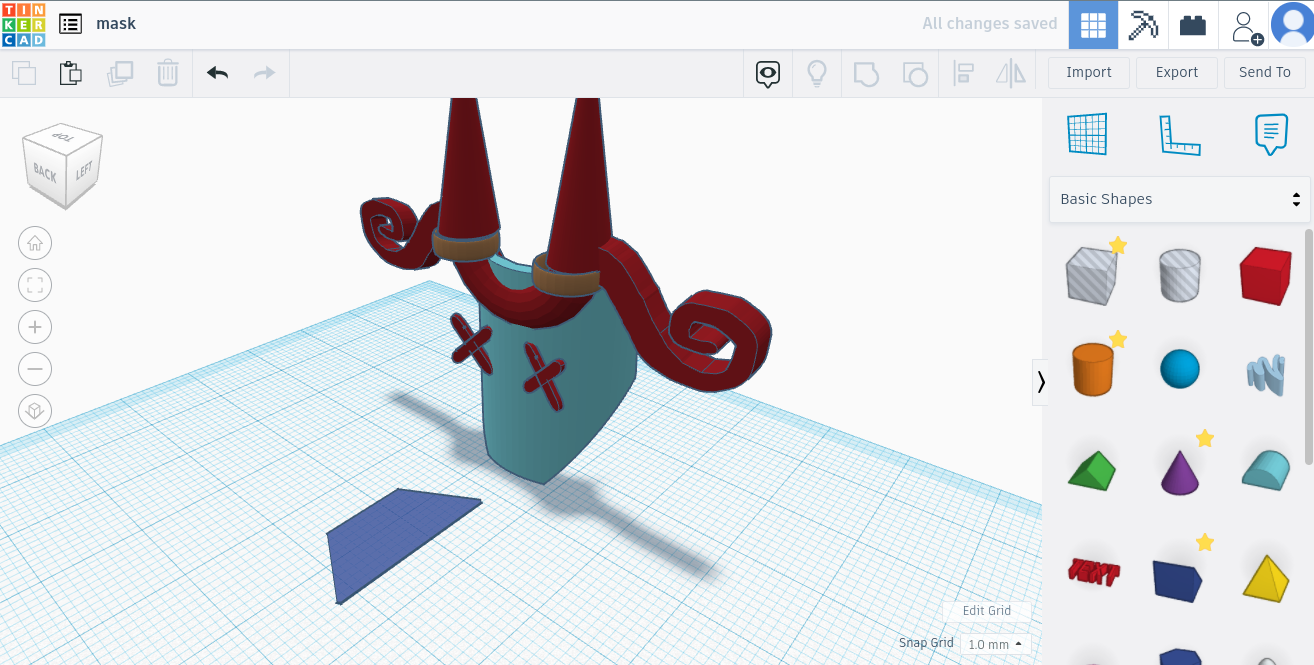Screen dimensions: 1314x665
Task: Click the Home view button
Action: 35,243
